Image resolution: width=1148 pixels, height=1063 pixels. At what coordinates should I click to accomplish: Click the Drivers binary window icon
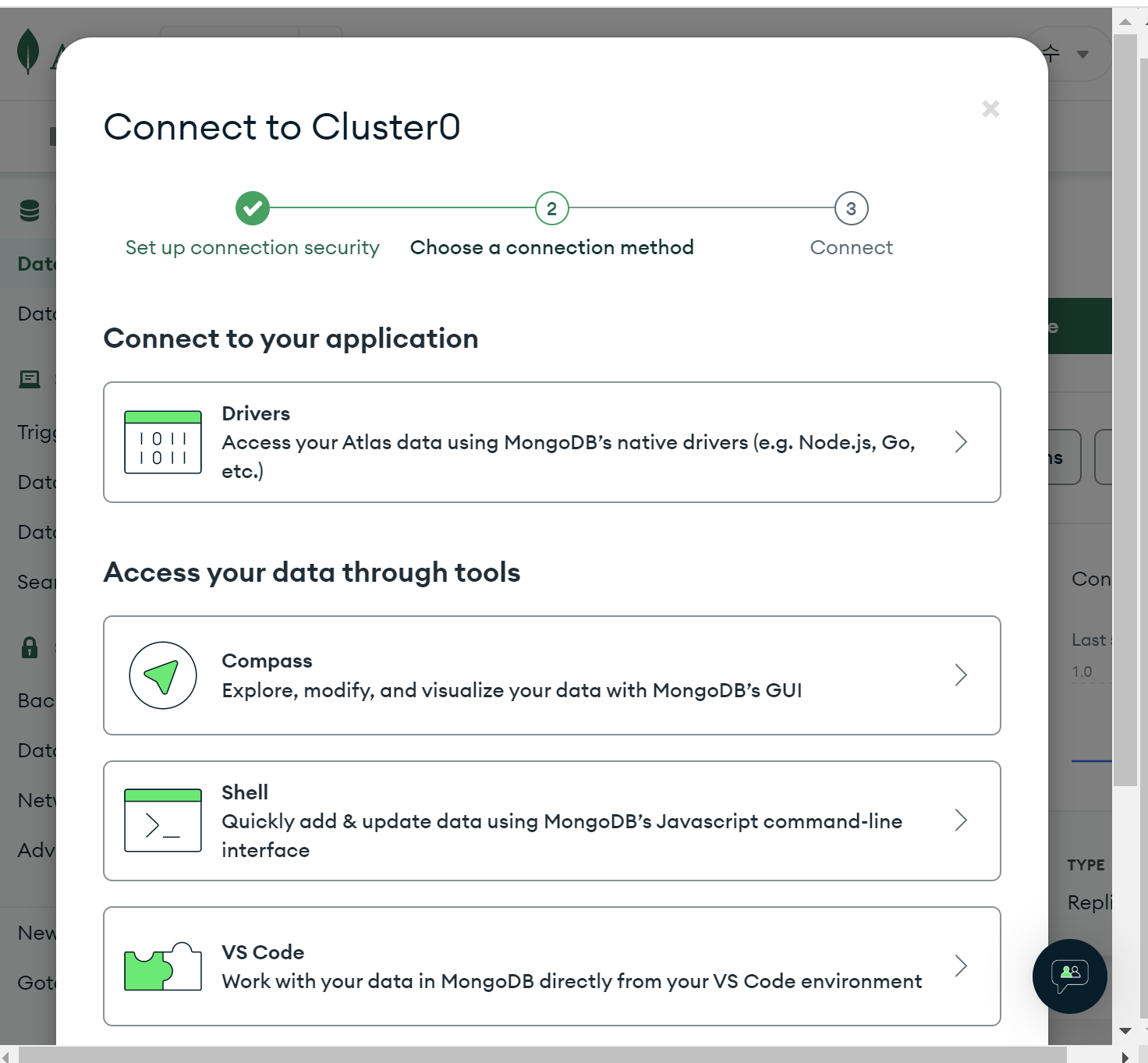click(163, 442)
